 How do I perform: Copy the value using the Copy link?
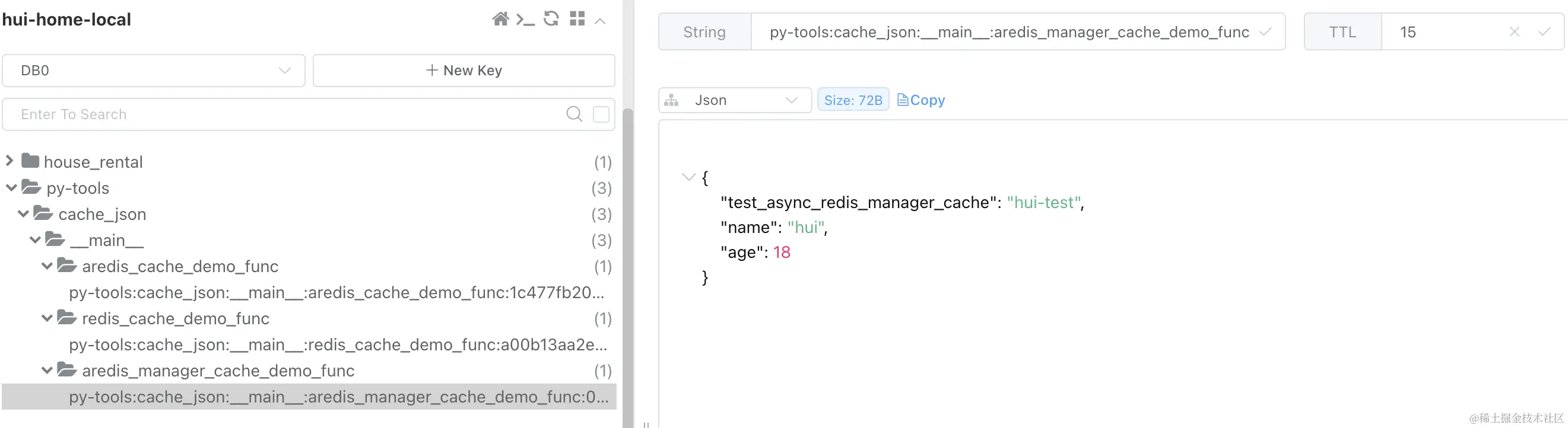[921, 100]
